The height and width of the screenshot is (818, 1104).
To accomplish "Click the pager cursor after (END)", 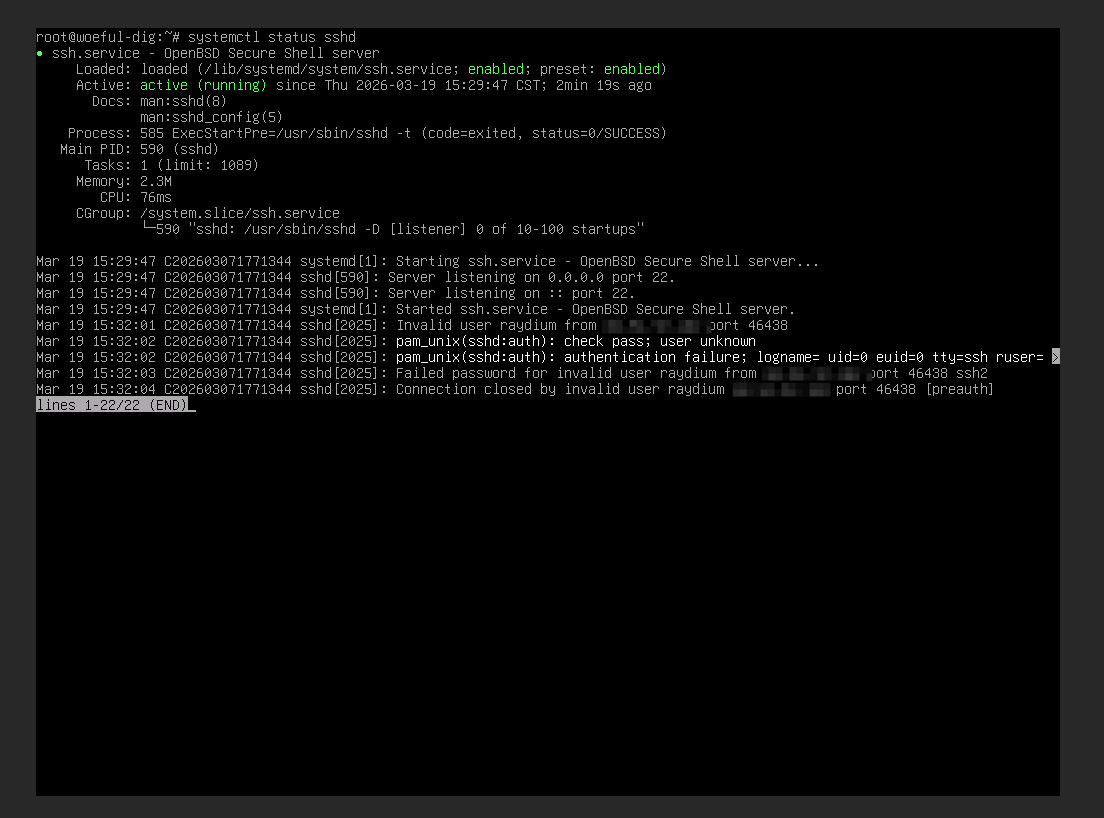I will pos(191,406).
